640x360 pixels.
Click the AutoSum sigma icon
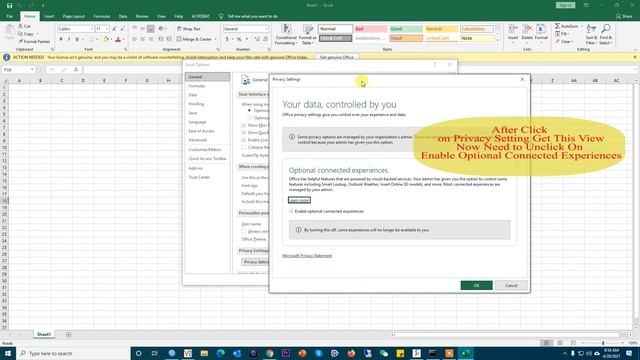click(557, 26)
